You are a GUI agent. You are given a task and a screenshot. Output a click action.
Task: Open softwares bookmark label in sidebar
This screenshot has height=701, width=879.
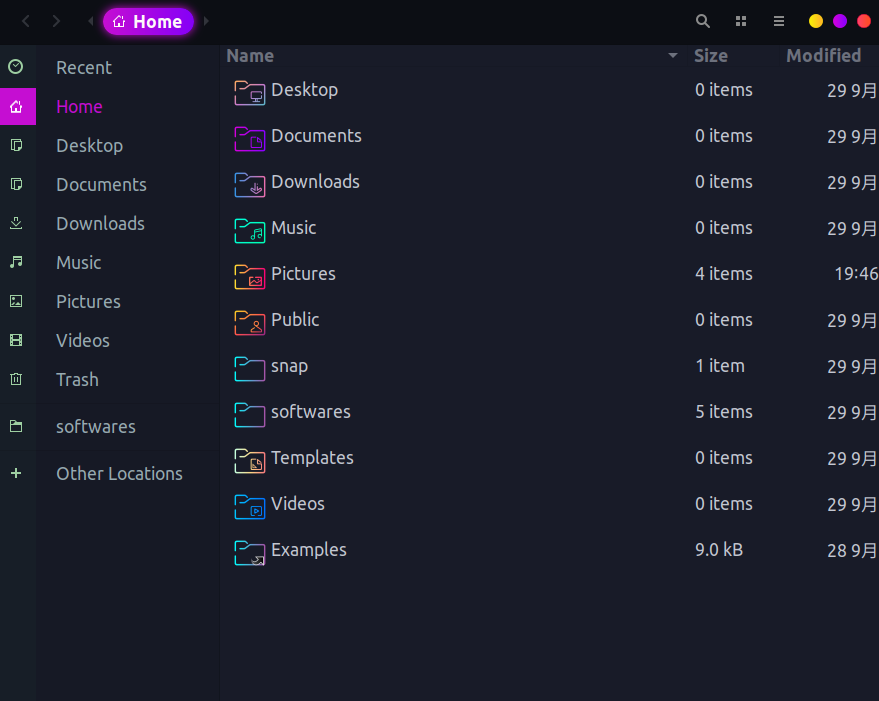pyautogui.click(x=95, y=427)
